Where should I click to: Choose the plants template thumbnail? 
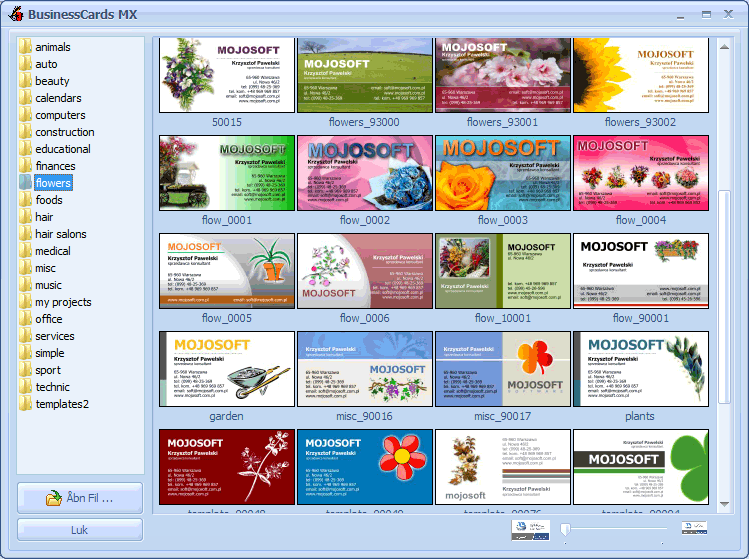tap(641, 369)
